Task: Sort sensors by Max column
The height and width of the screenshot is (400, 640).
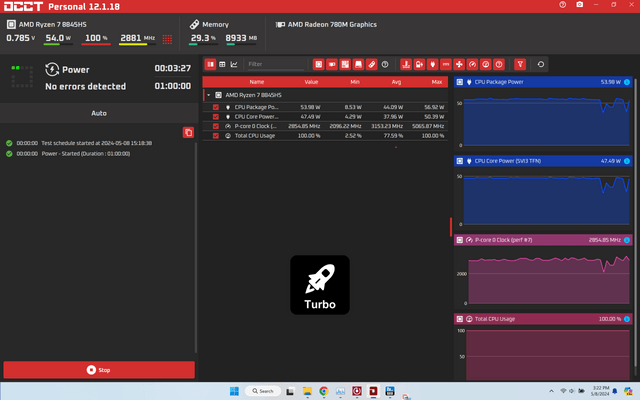Action: click(x=437, y=82)
